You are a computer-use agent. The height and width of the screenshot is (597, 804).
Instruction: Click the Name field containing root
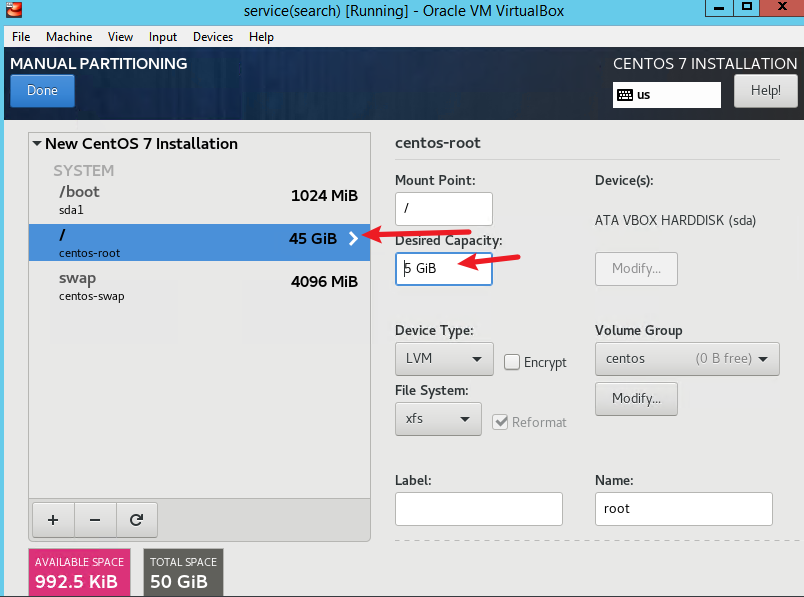(684, 509)
